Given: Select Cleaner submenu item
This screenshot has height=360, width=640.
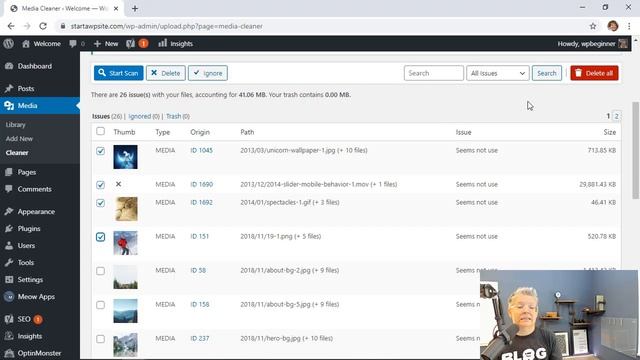Looking at the screenshot, I should pyautogui.click(x=17, y=153).
